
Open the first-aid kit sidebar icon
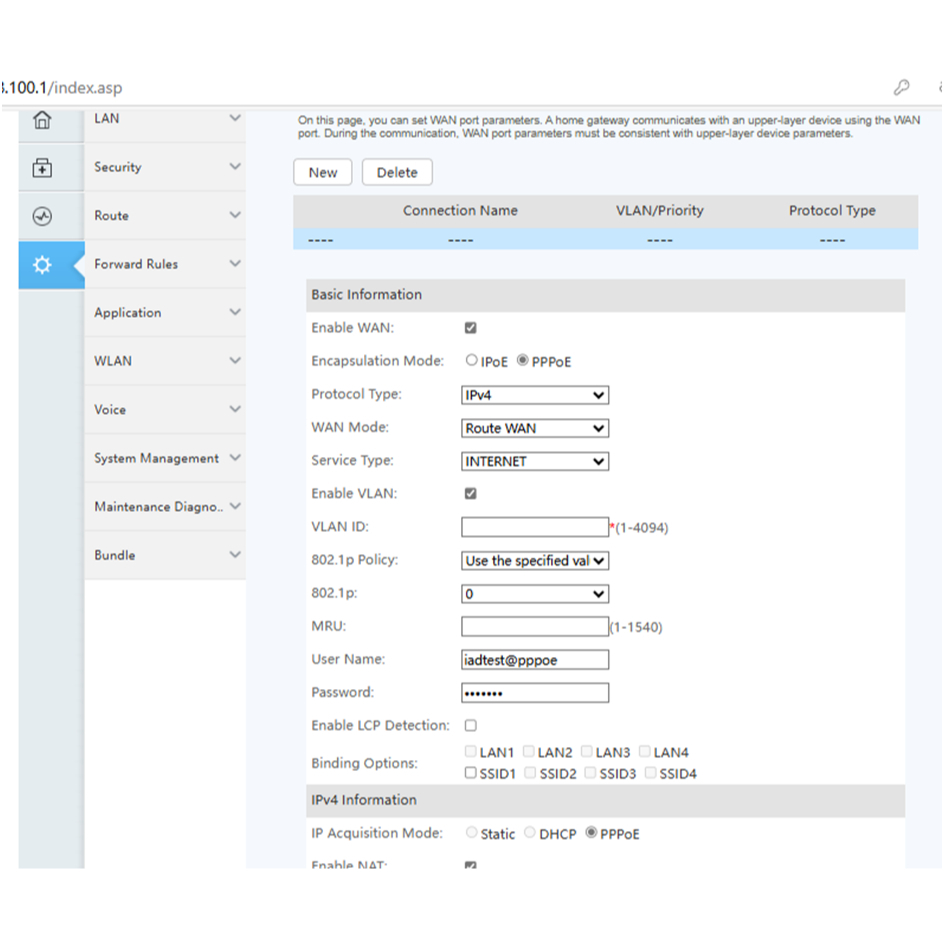tap(42, 168)
